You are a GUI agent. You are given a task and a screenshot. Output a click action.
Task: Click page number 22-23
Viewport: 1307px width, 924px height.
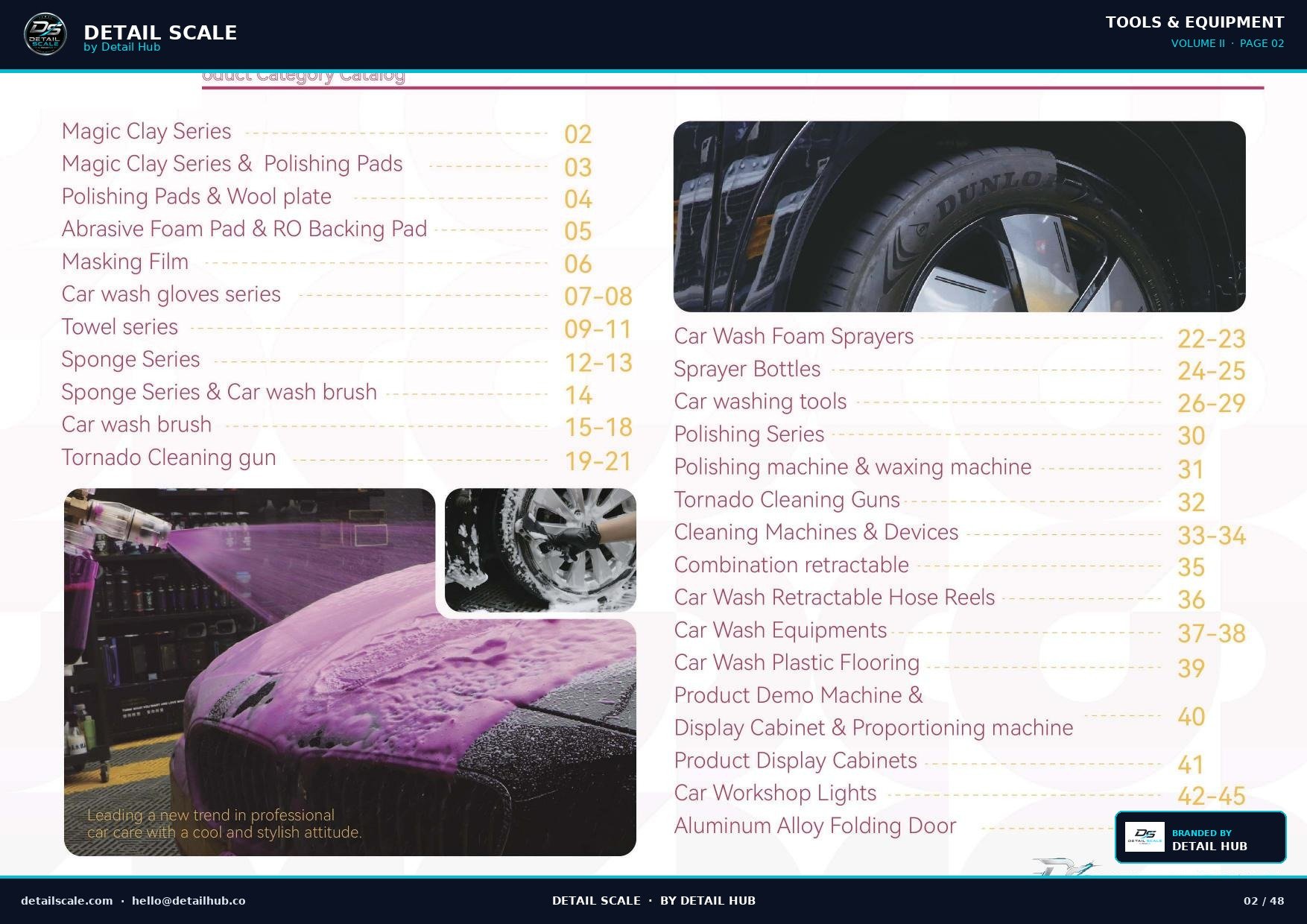click(x=1212, y=339)
